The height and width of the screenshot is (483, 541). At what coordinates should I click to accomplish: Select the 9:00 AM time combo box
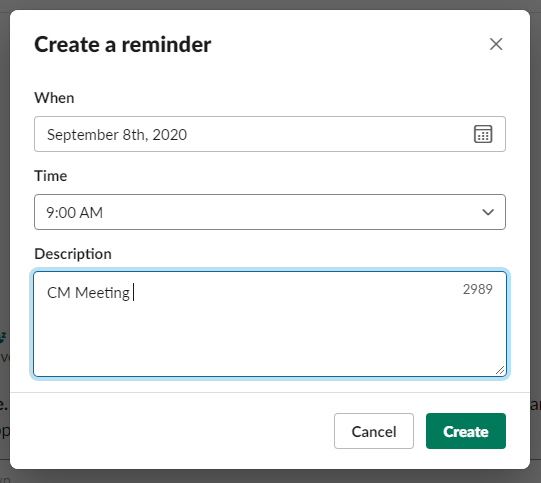tap(270, 212)
